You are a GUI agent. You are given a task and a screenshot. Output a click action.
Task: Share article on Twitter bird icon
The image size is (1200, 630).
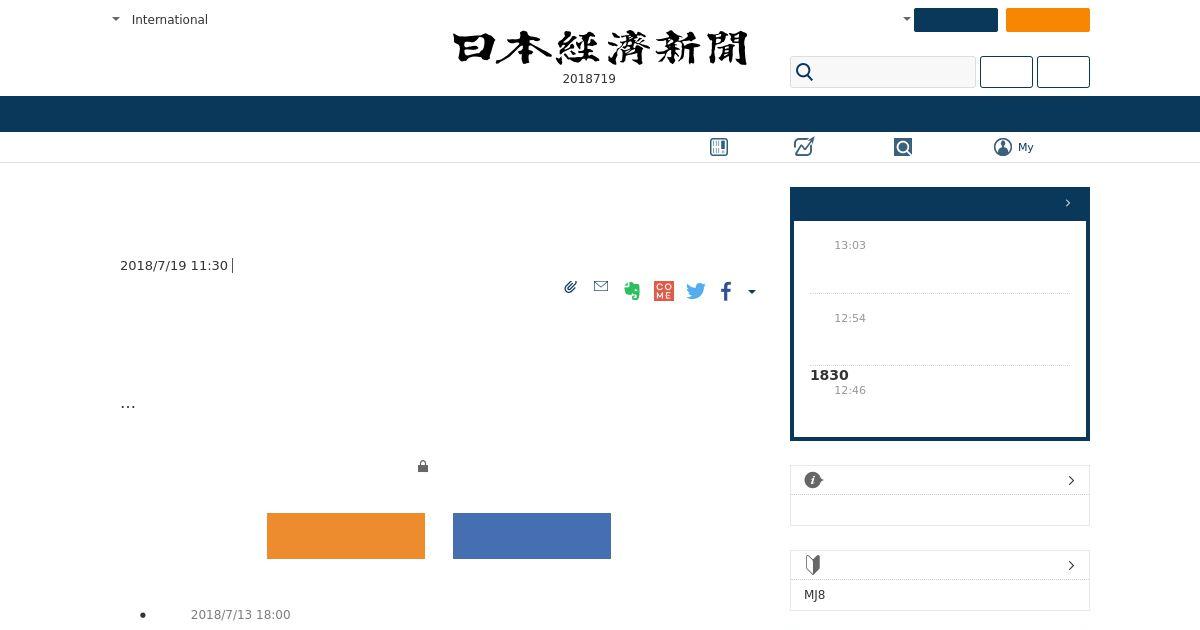[x=696, y=291]
